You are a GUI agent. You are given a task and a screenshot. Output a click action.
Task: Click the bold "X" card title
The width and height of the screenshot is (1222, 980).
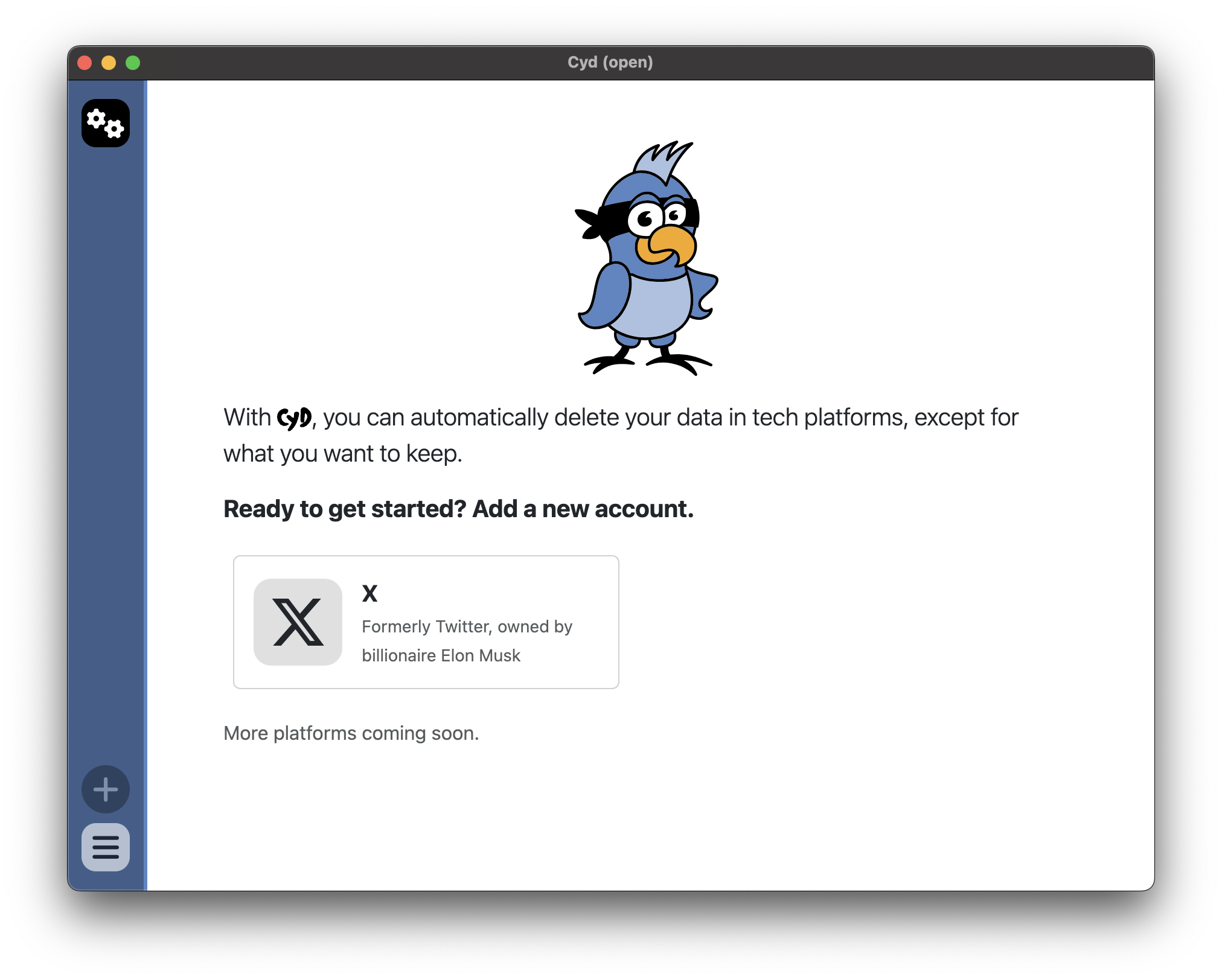click(369, 594)
